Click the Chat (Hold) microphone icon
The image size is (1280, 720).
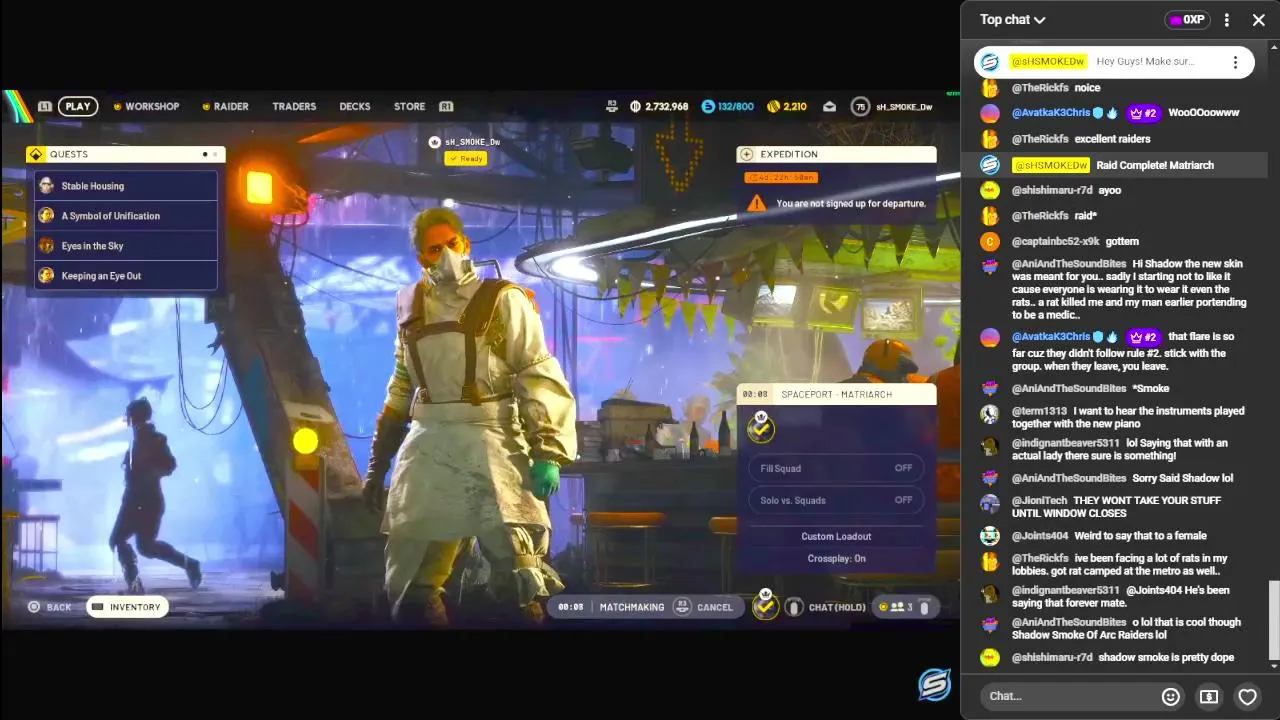tap(794, 607)
